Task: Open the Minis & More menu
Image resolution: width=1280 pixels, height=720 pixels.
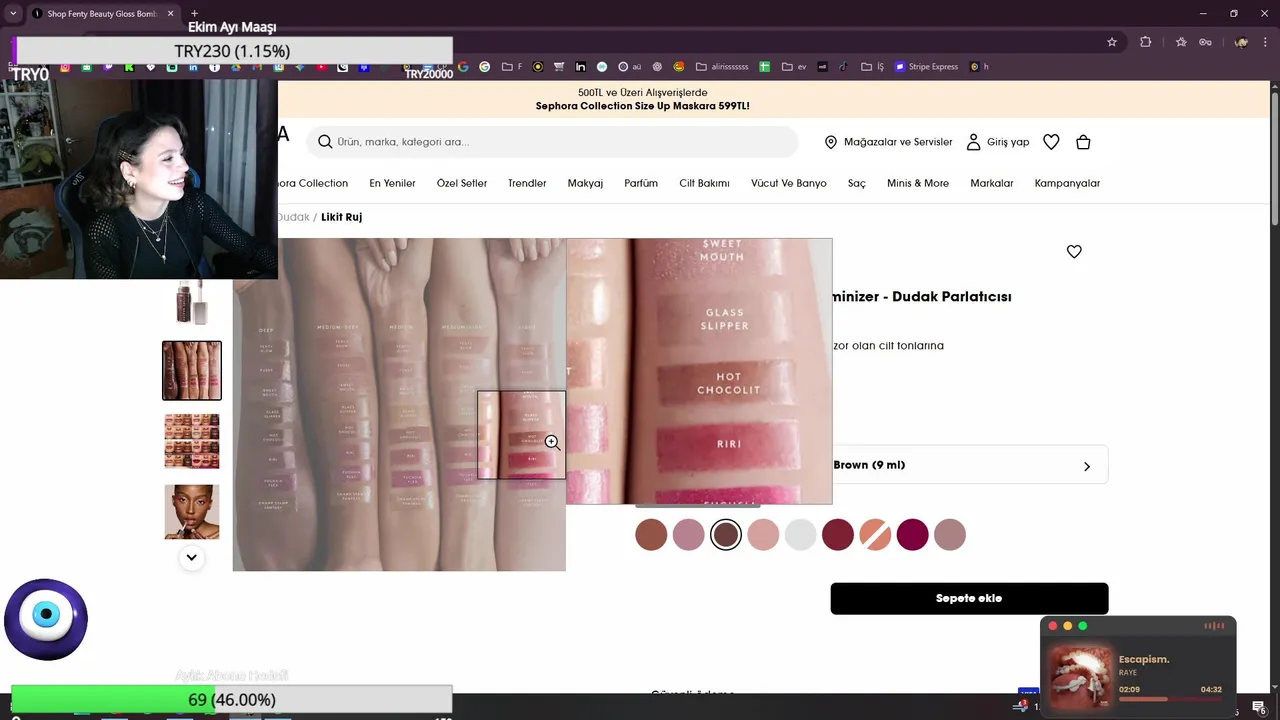Action: [x=918, y=184]
